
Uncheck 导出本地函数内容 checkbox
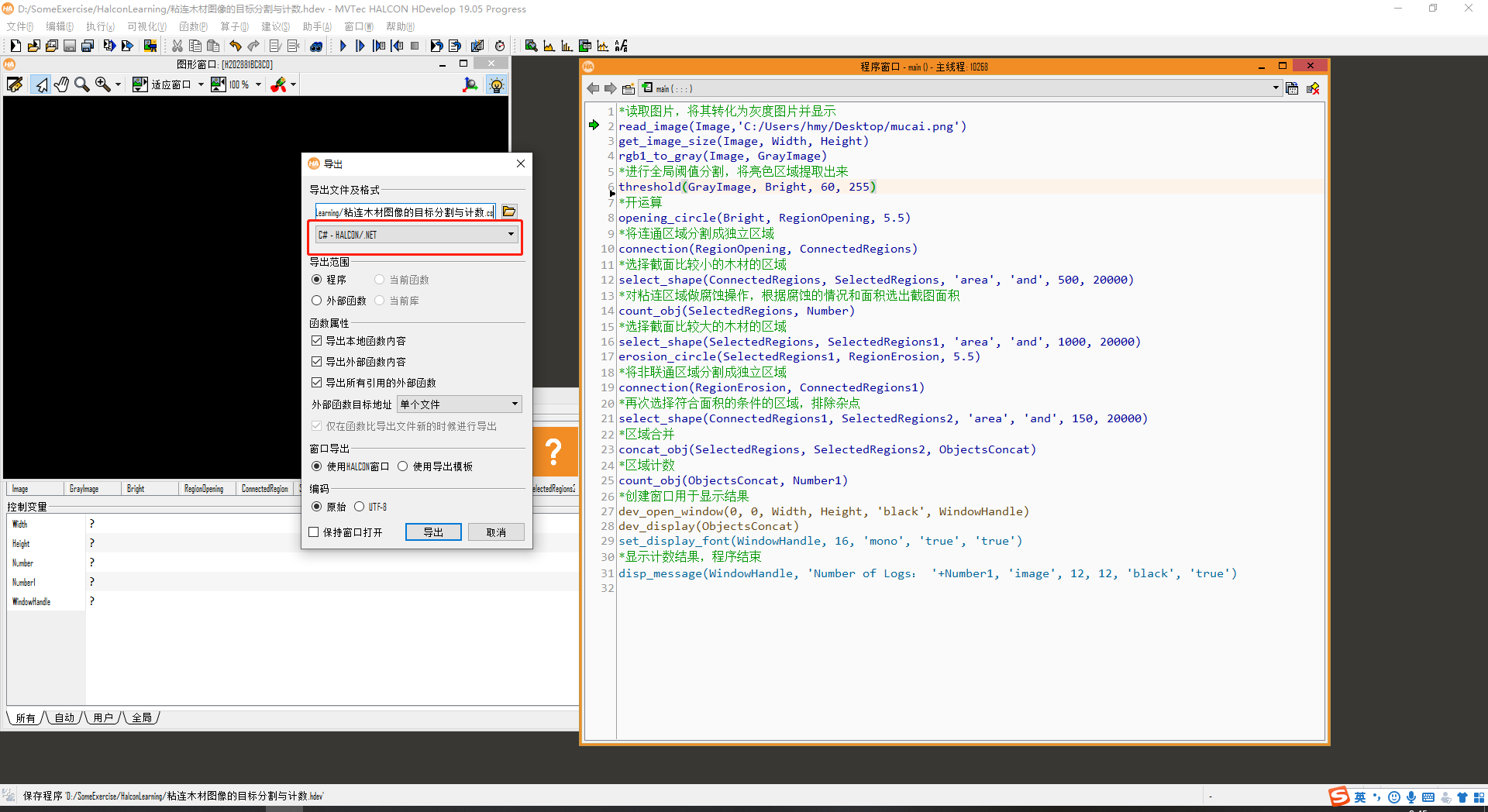click(x=317, y=340)
